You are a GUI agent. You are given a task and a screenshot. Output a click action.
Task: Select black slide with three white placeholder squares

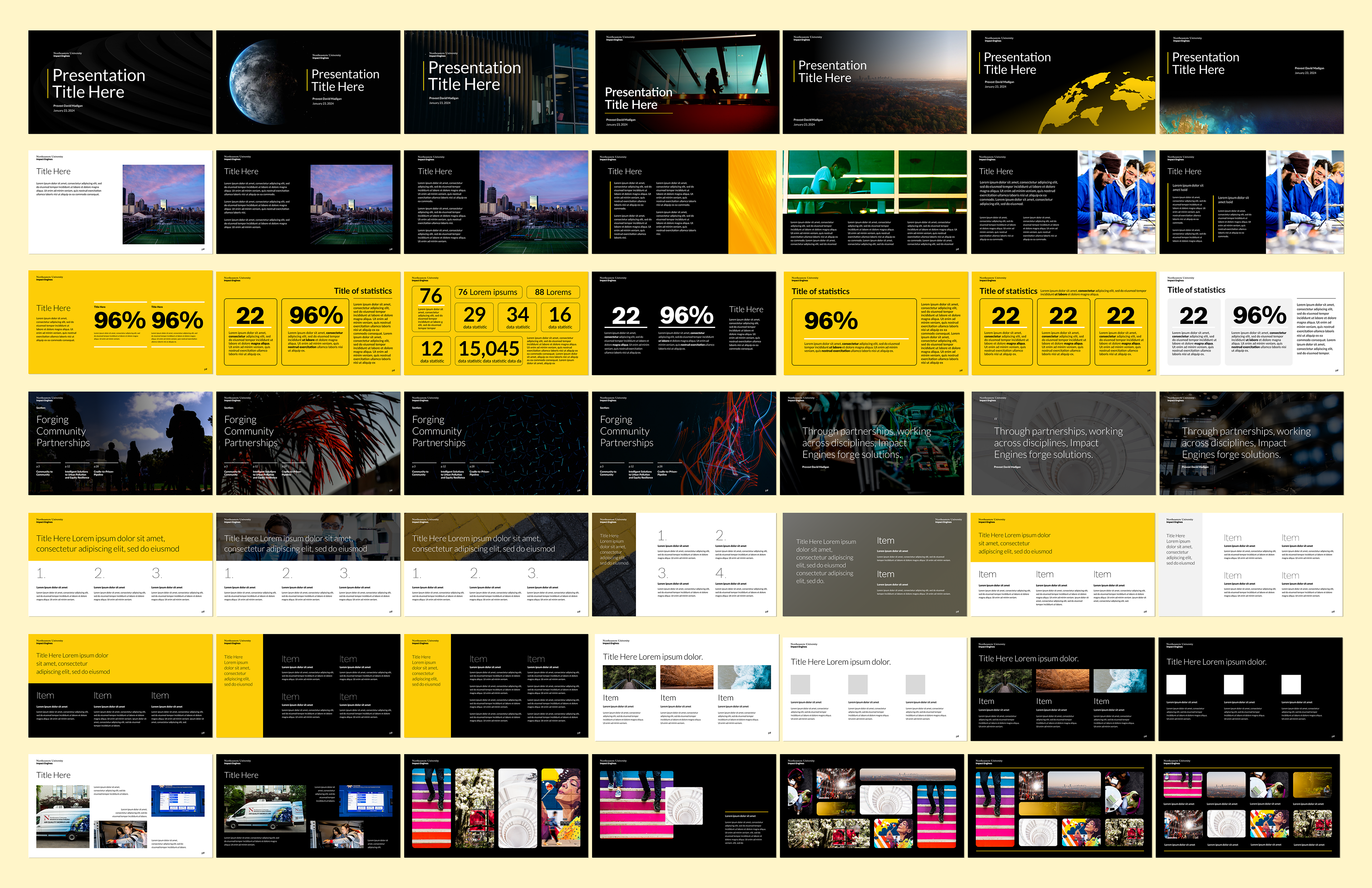(1251, 689)
